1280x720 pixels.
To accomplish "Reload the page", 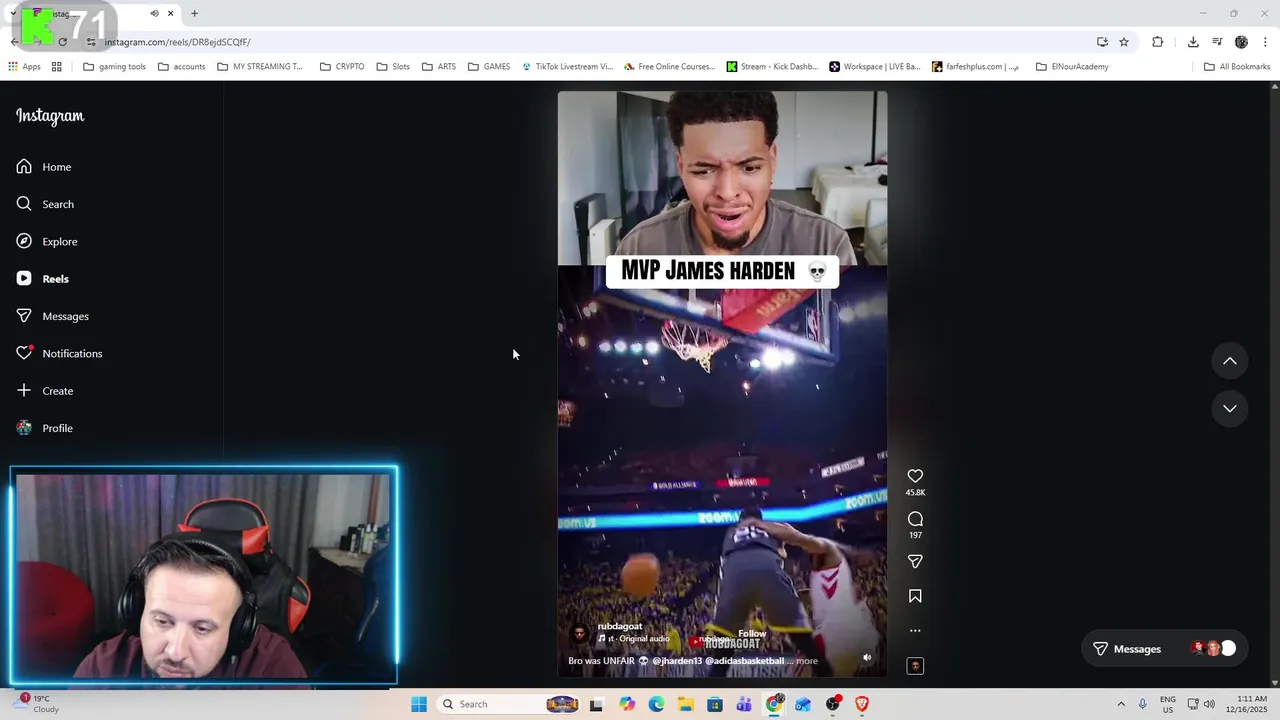I will [x=62, y=42].
